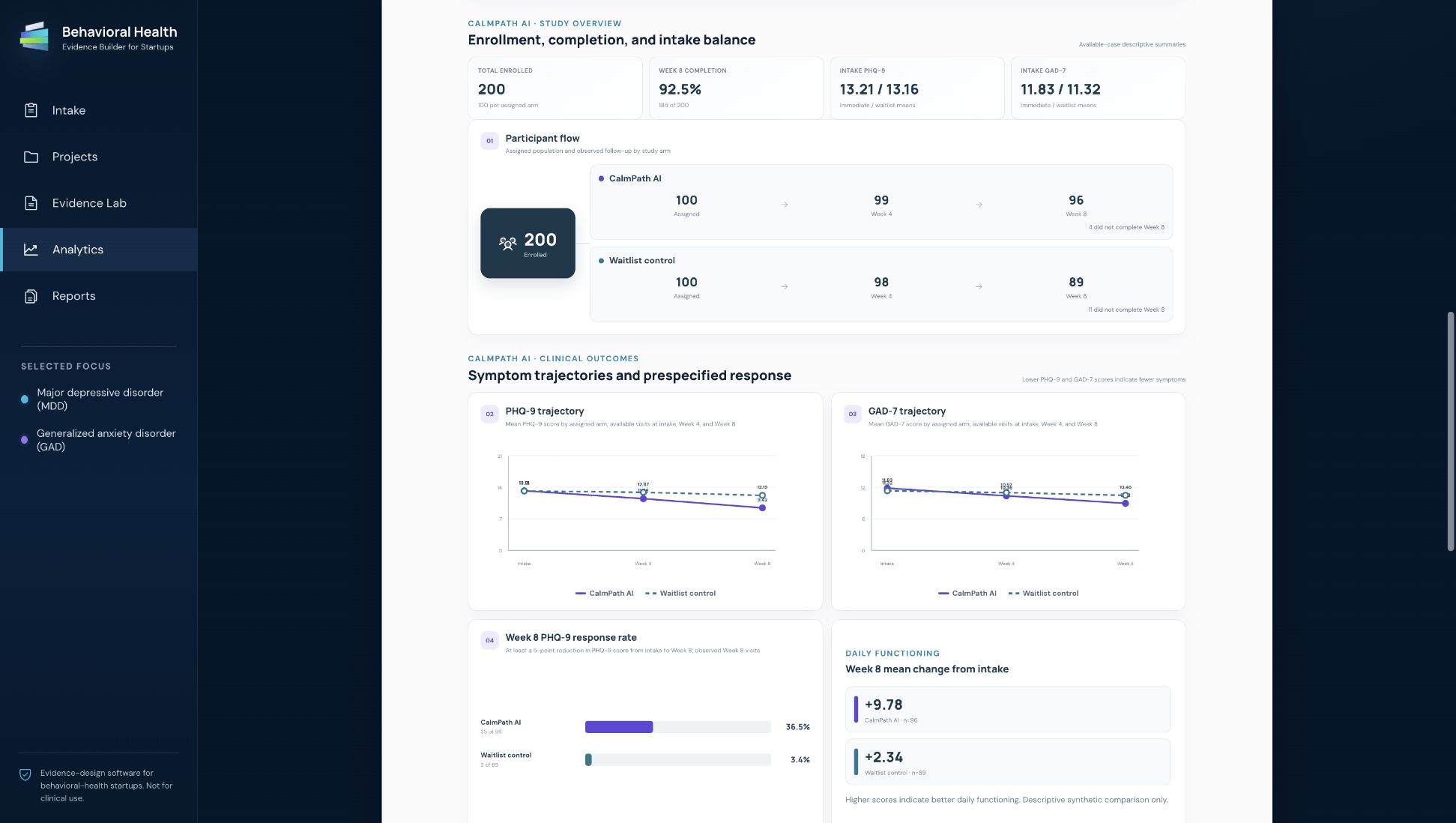This screenshot has height=823, width=1456.
Task: Click the Week 8 Completion summary card
Action: pos(736,88)
